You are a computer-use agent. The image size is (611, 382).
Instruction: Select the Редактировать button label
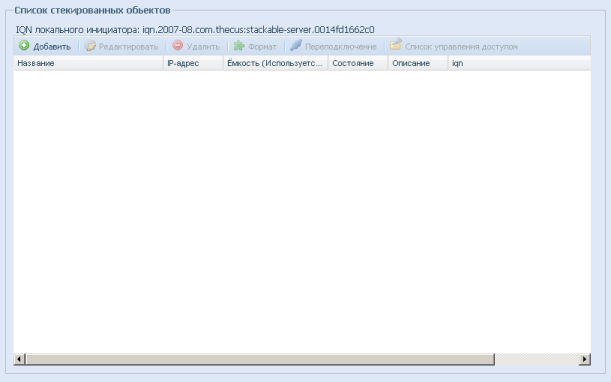pos(129,47)
